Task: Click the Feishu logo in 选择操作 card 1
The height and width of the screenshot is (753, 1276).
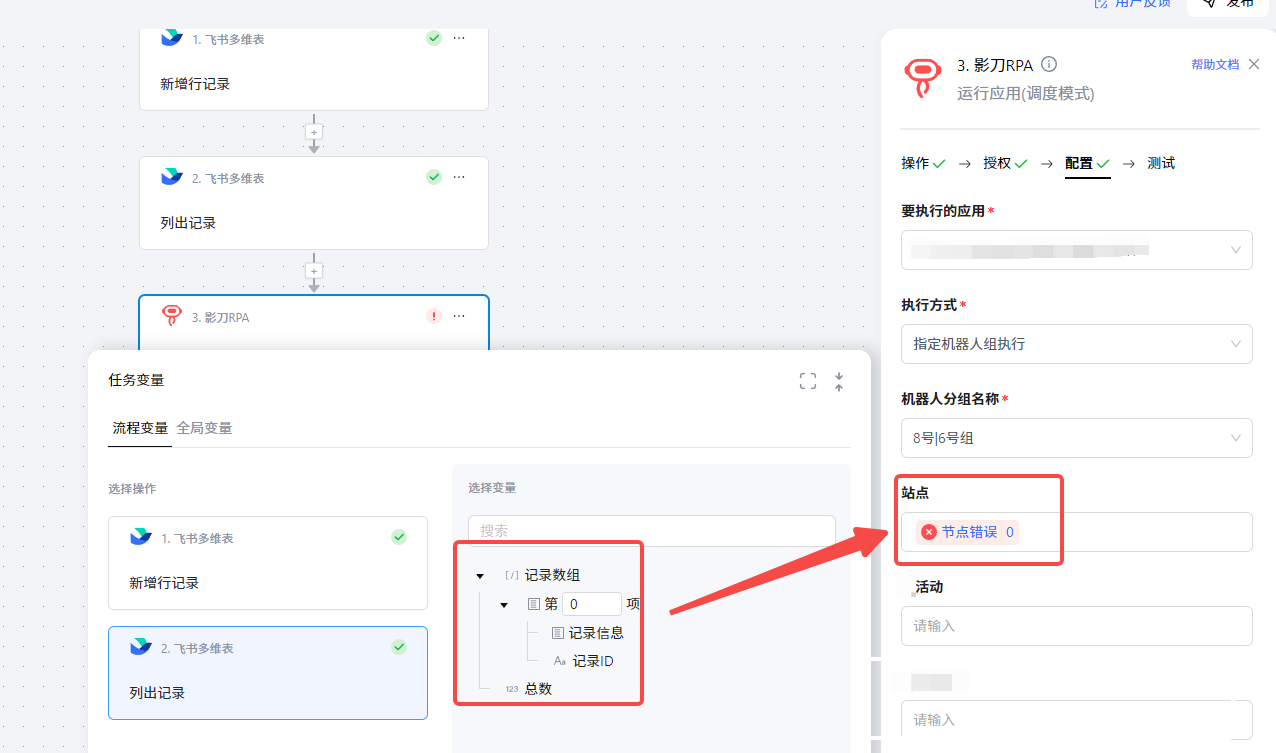Action: coord(141,538)
